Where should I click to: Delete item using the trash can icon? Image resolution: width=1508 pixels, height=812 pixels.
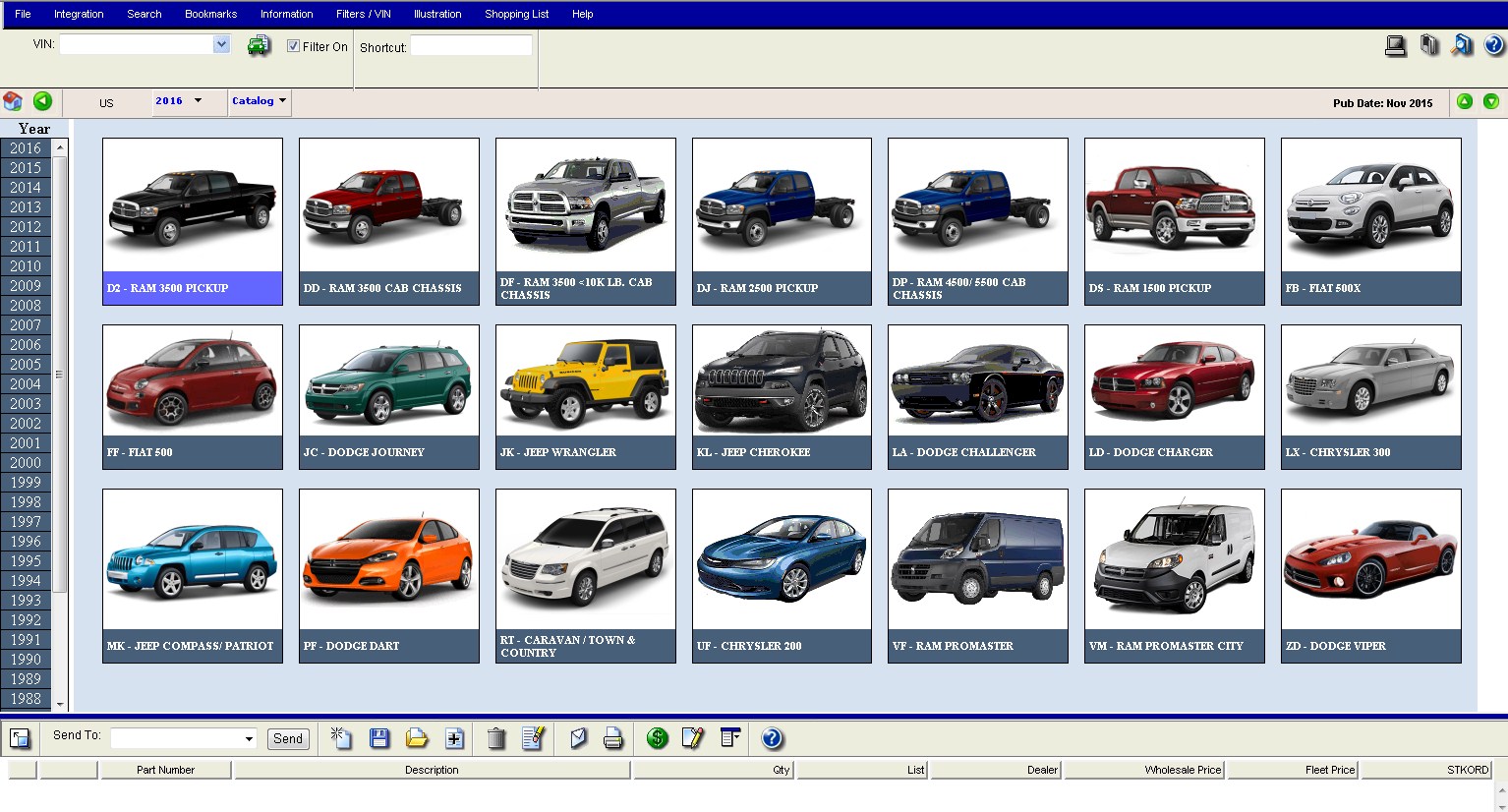(x=496, y=738)
